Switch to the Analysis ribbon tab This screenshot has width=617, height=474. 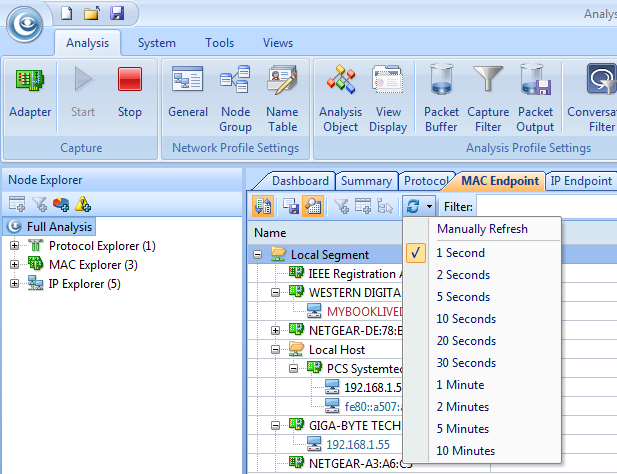87,43
